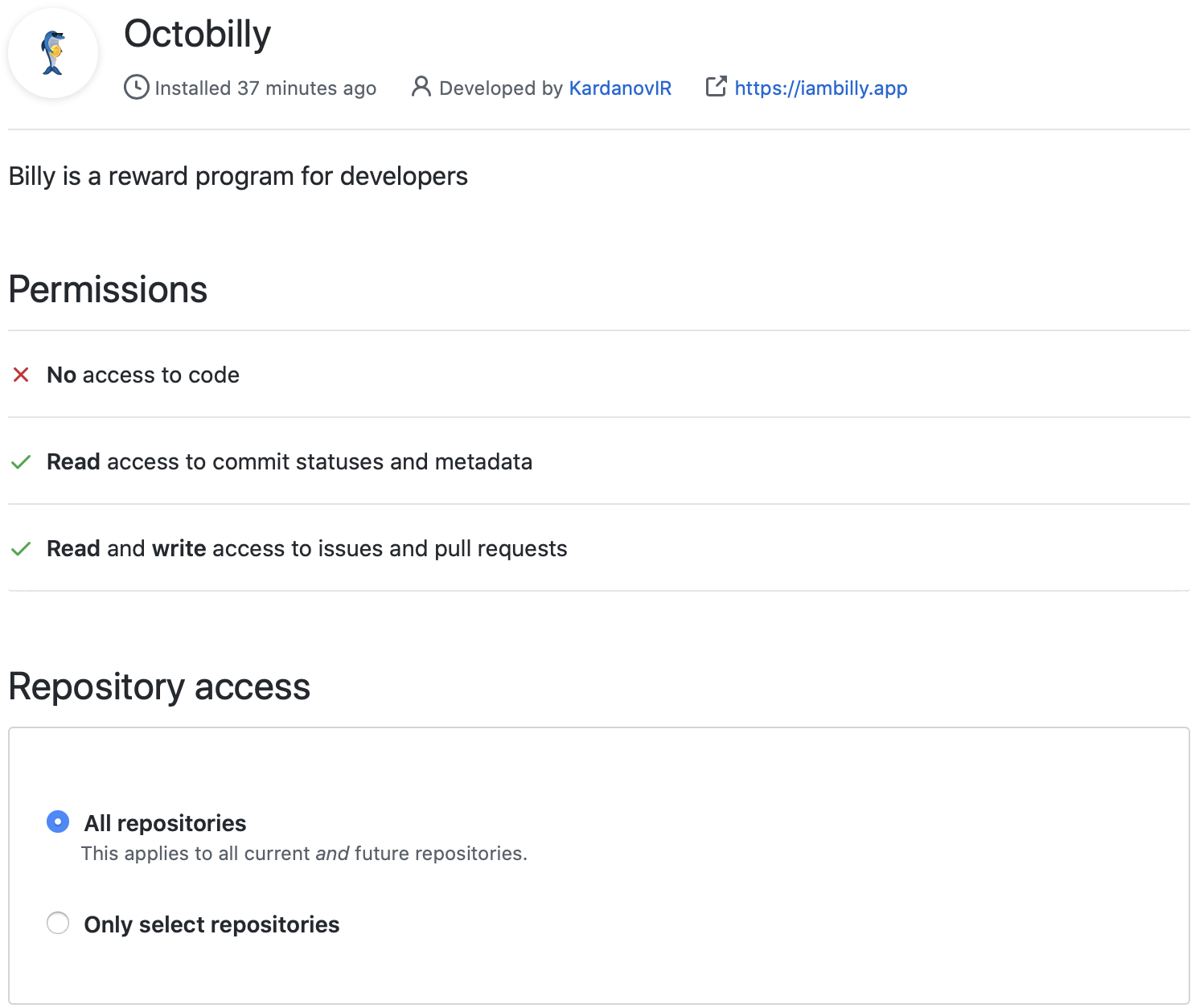Choose the Only select repositories option
The width and height of the screenshot is (1195, 1008).
pyautogui.click(x=58, y=923)
